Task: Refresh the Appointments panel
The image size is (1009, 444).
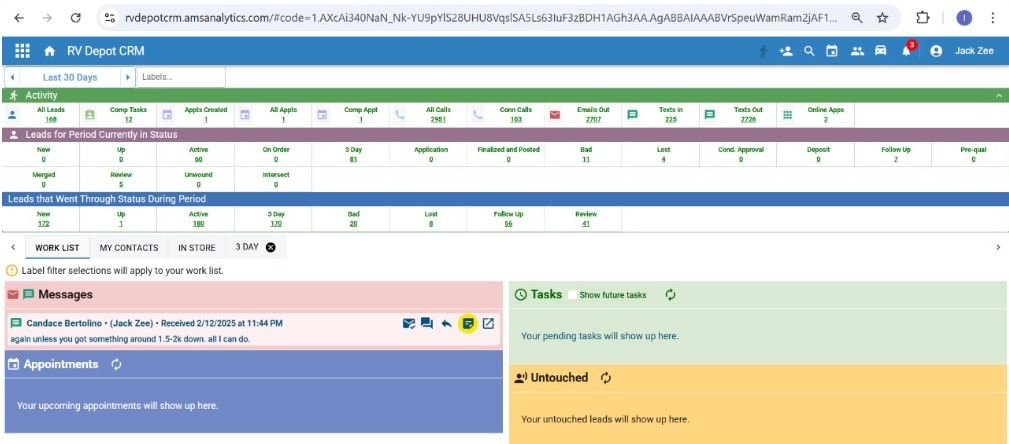Action: click(x=117, y=364)
